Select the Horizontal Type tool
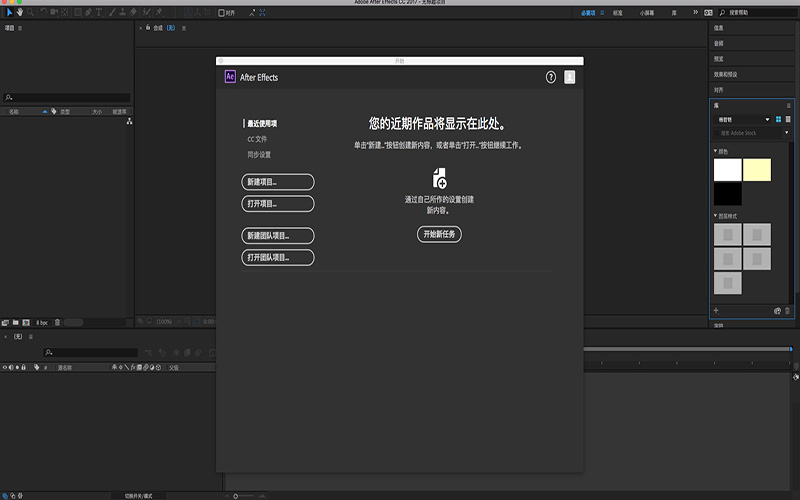This screenshot has width=800, height=500. click(99, 12)
